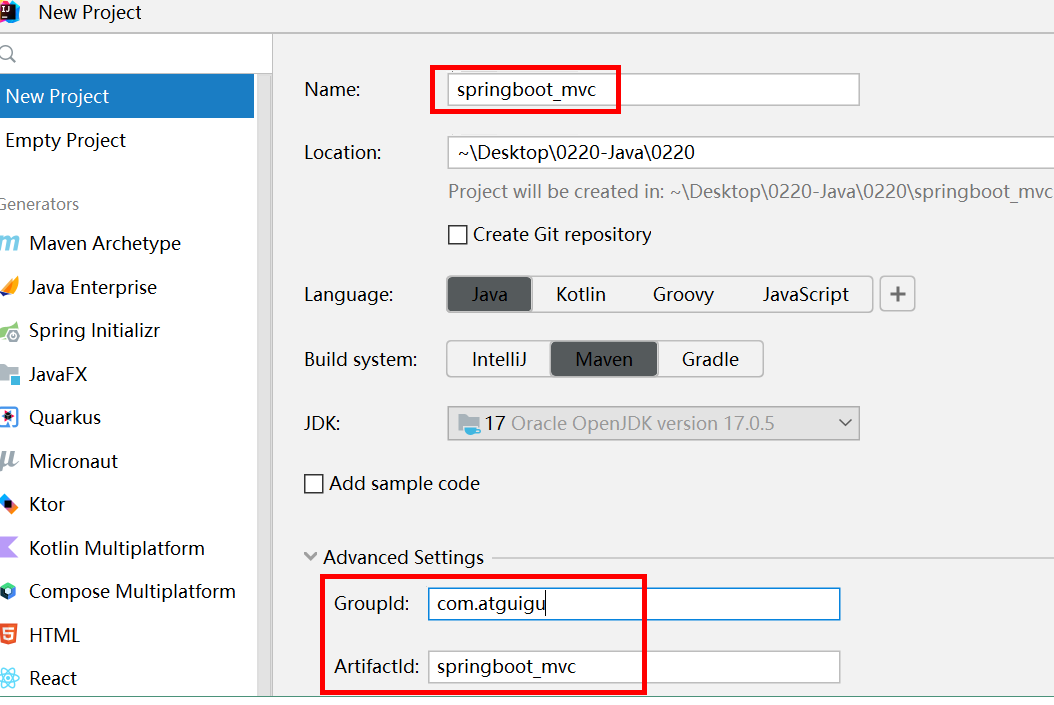Click into the GroupId text field
Screen dimensions: 1054x705
pos(634,604)
